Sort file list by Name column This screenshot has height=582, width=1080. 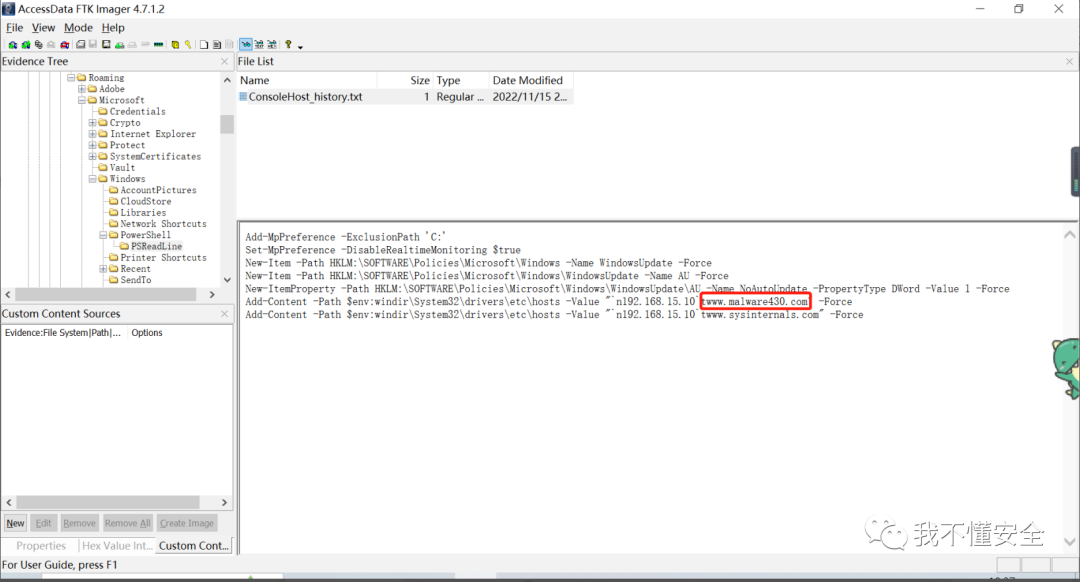coord(307,81)
